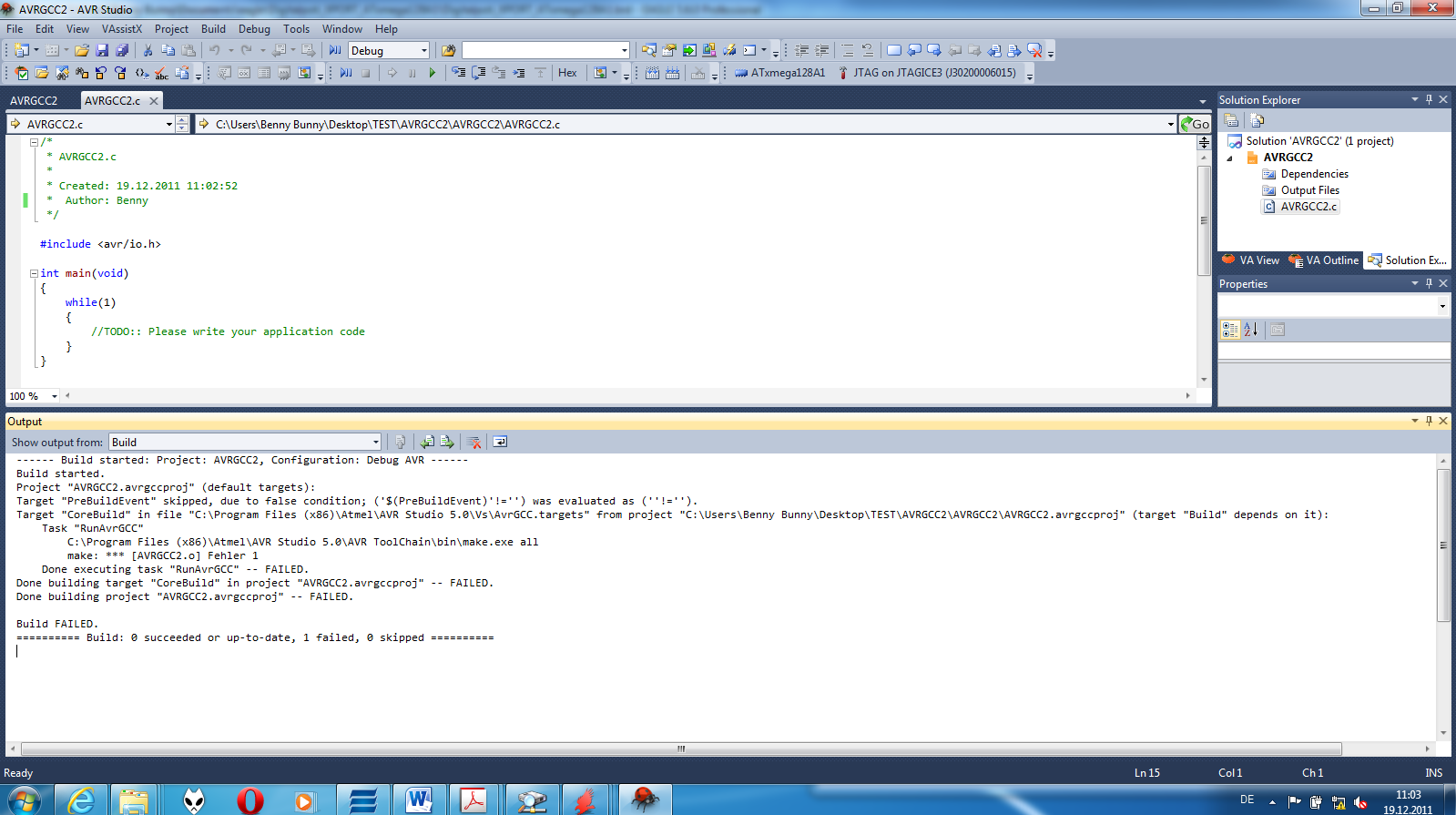This screenshot has height=815, width=1456.
Task: Toggle auto-hide pin on Solution Explorer
Action: pos(1429,99)
